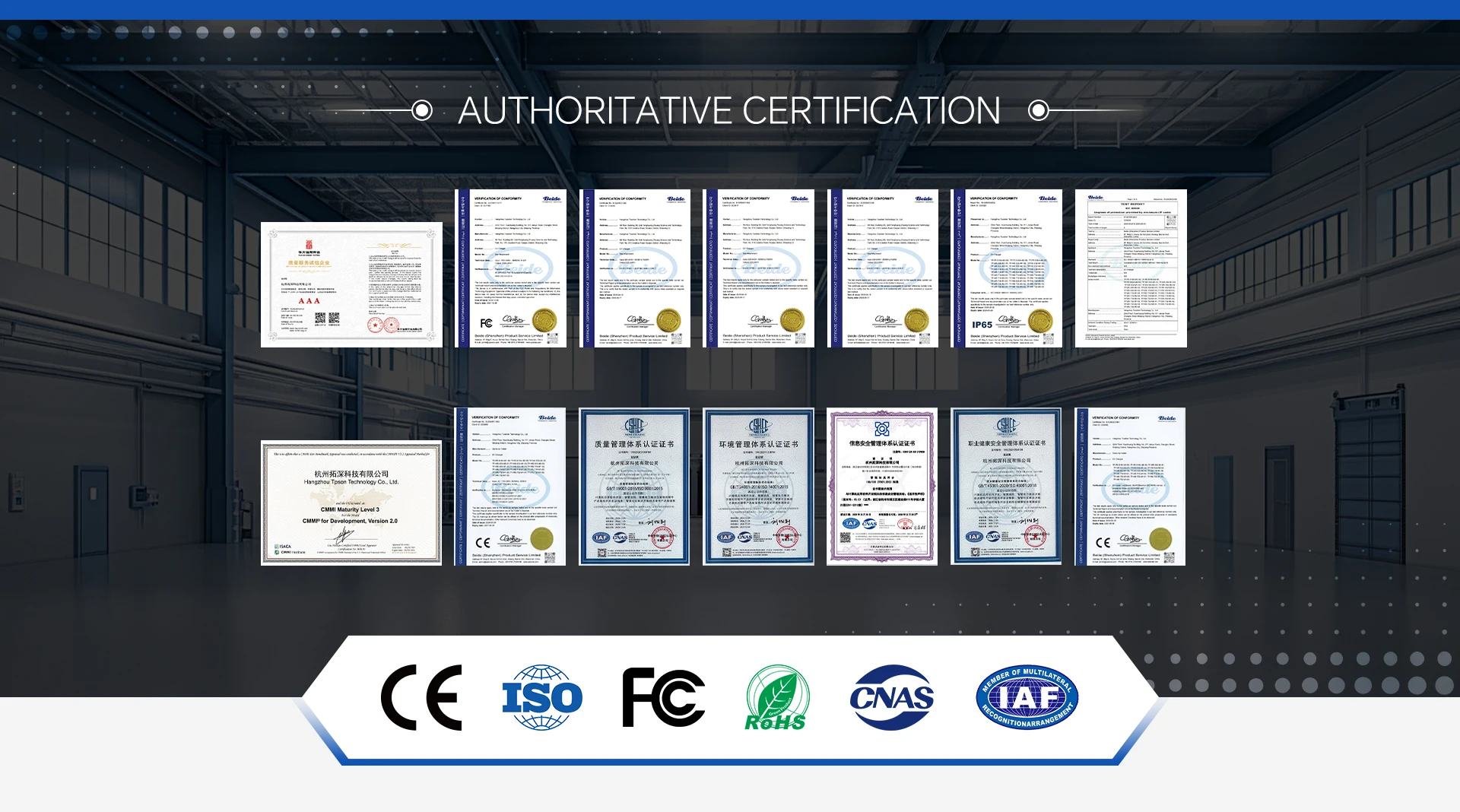View the 环境管理体系认证证书 certificate
Screen dimensions: 1460x812
(x=759, y=487)
